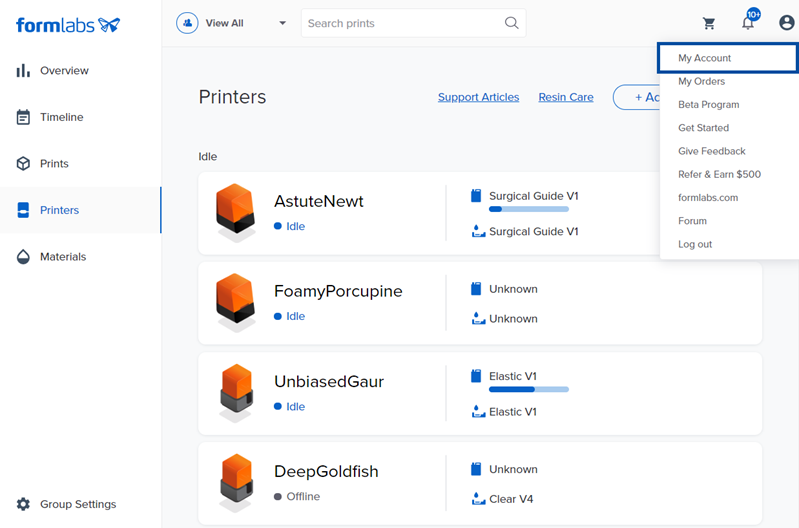
Task: Open Beta Program menu item
Action: point(708,104)
